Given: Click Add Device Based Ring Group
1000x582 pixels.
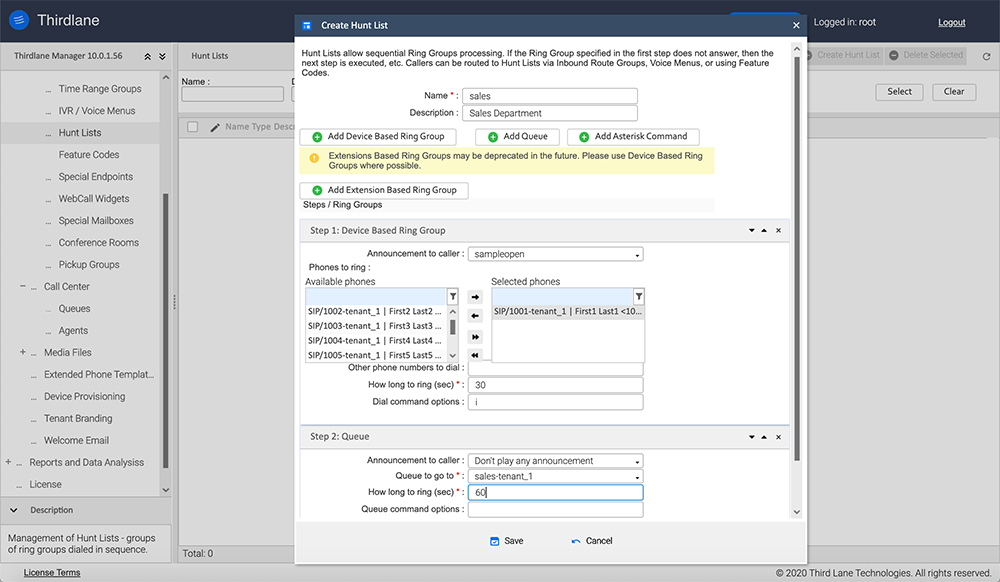Looking at the screenshot, I should coord(378,137).
